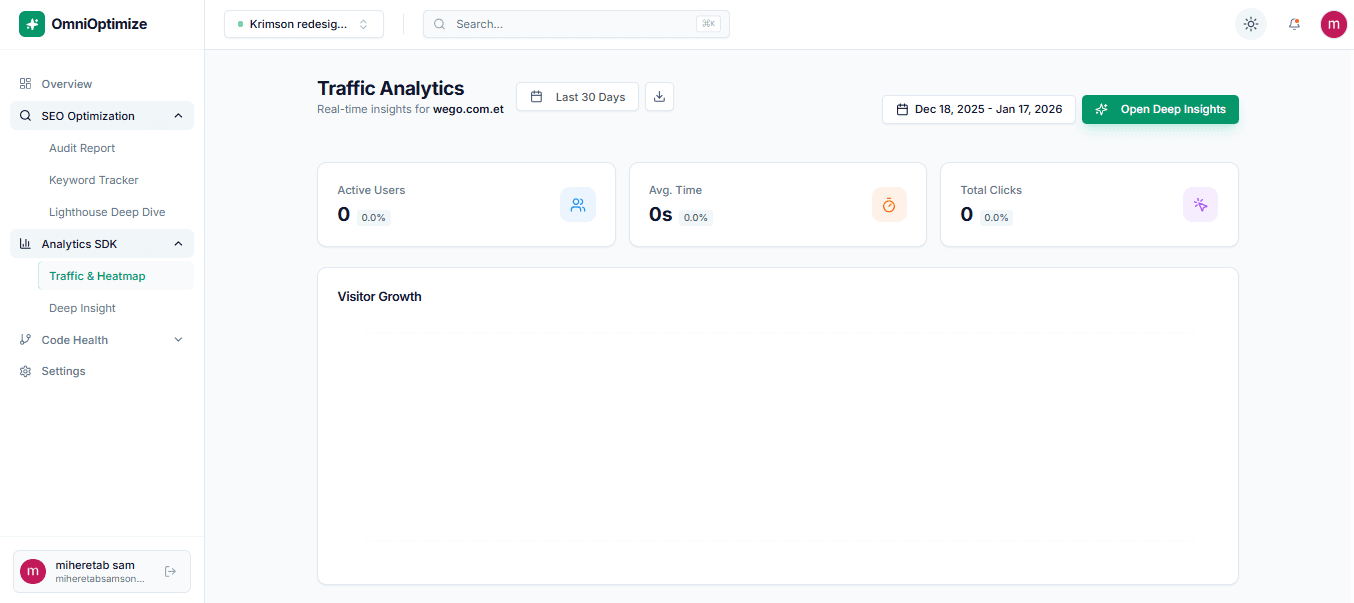Toggle light/dark theme sun button
1354x603 pixels.
click(x=1251, y=24)
